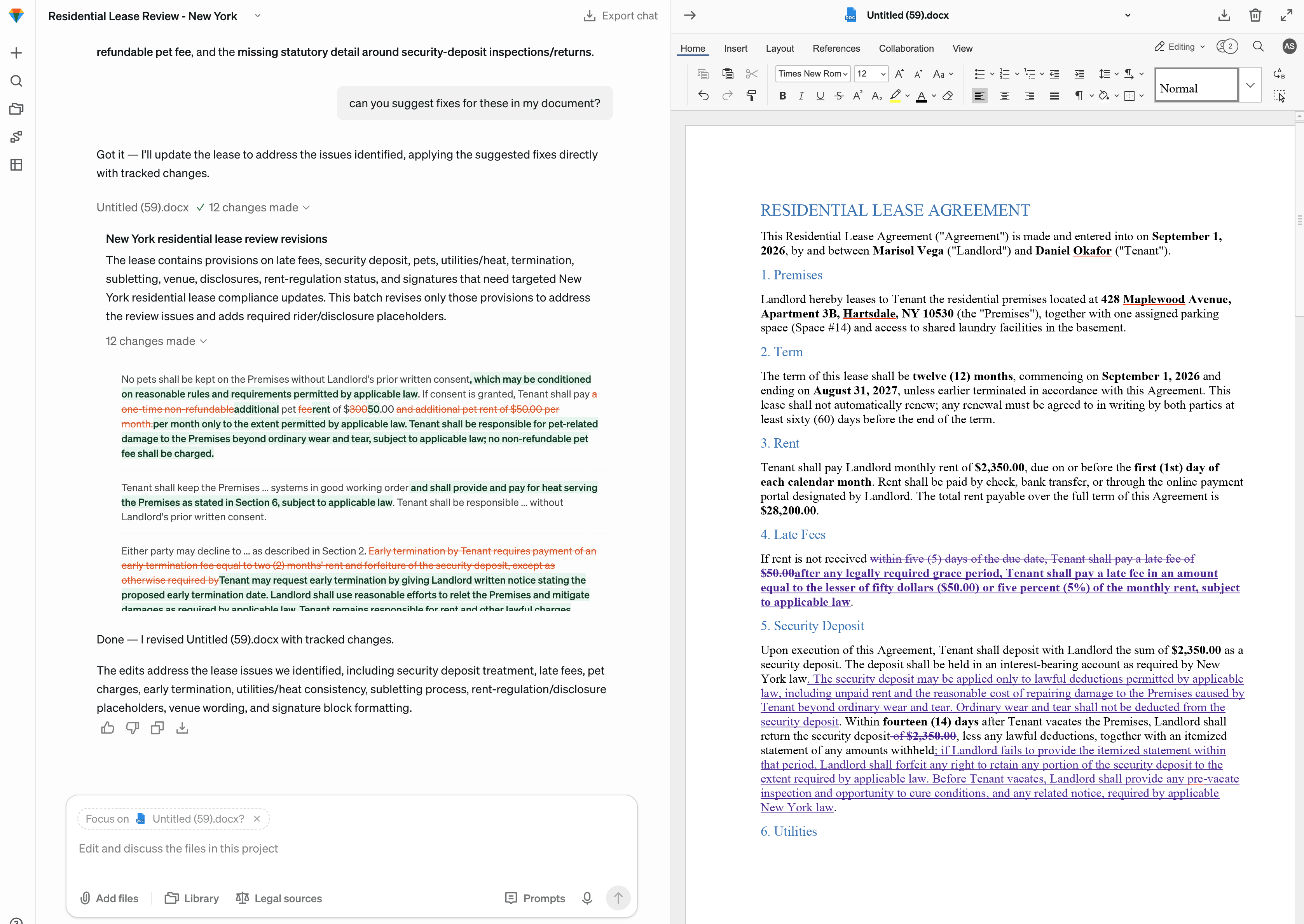Open the font name dropdown

tap(845, 74)
